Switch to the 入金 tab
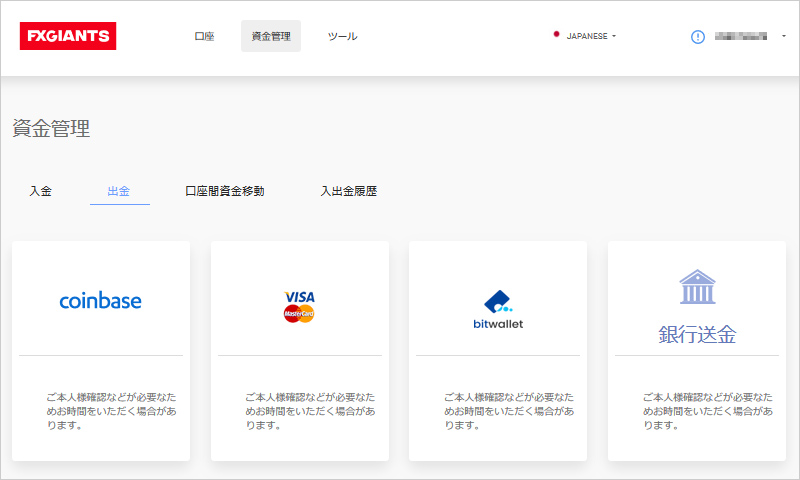 [x=40, y=191]
